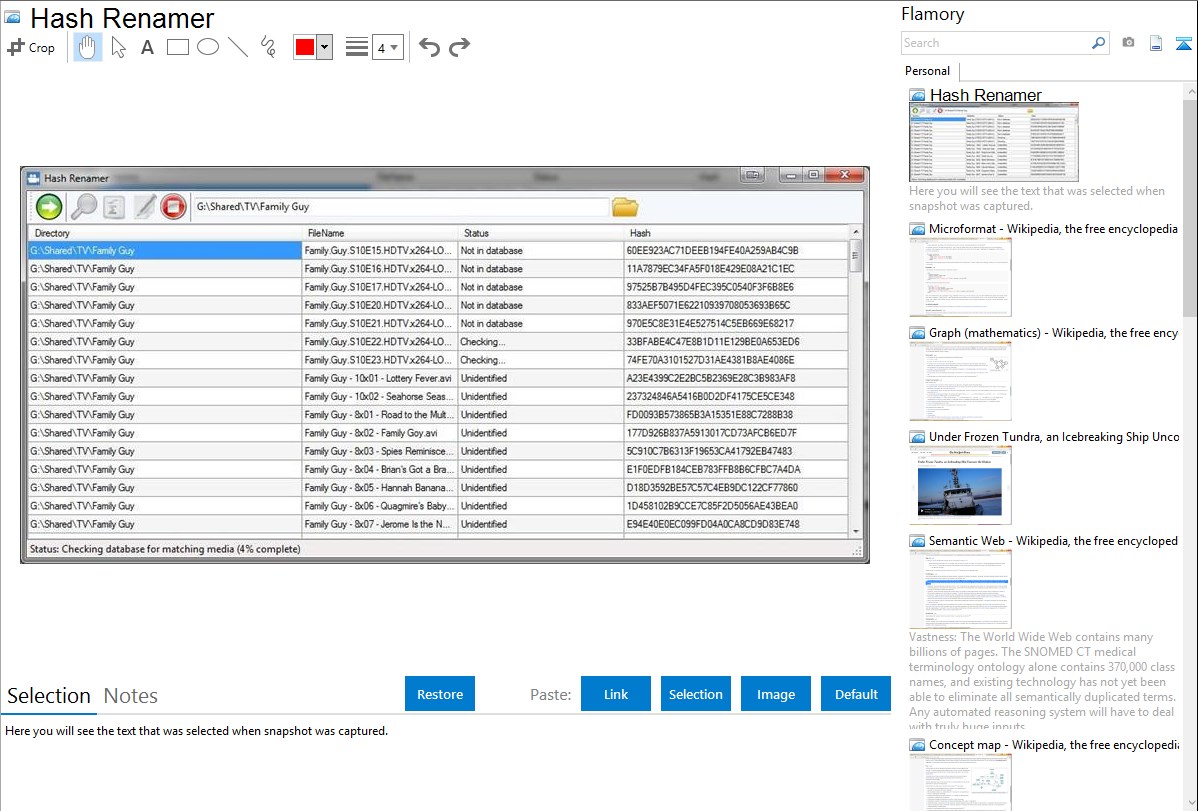Click the camera snapshot icon

pyautogui.click(x=1128, y=43)
